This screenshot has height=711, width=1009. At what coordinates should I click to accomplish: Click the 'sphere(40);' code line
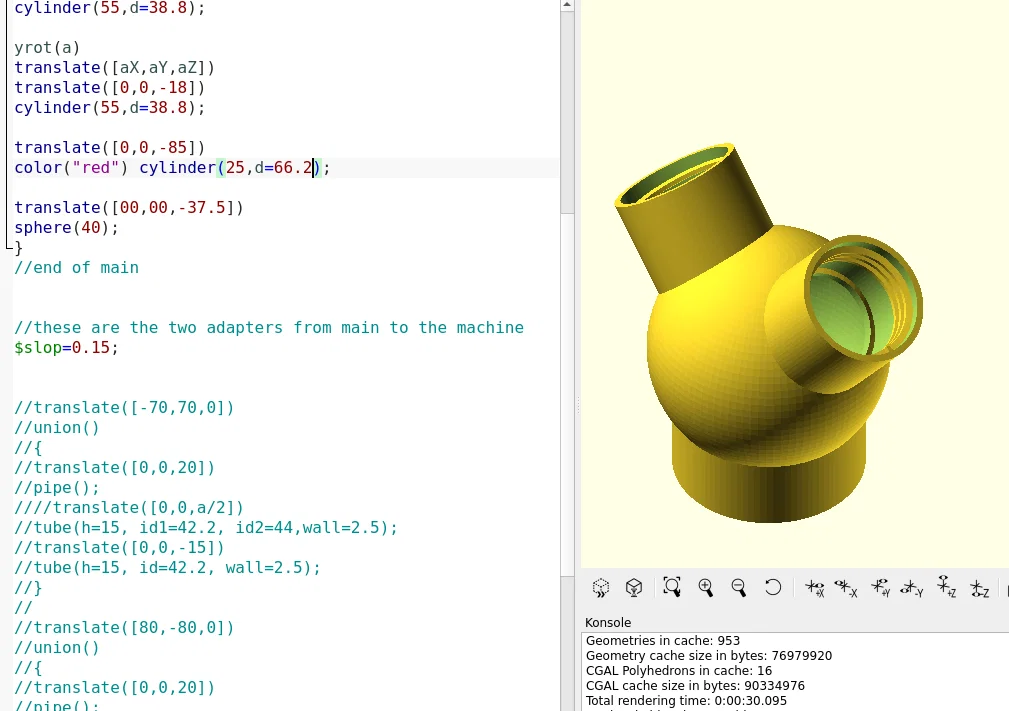66,227
